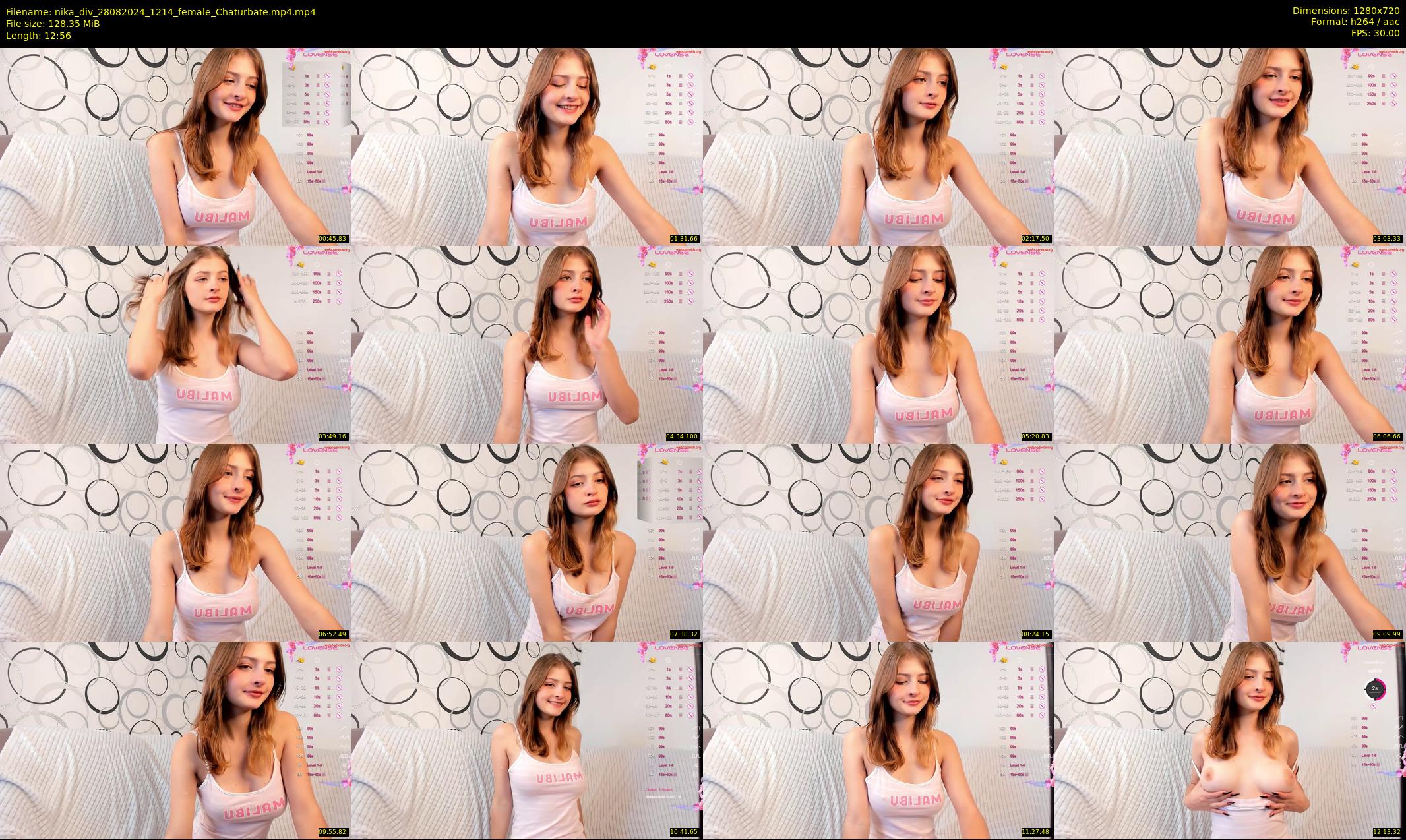The width and height of the screenshot is (1406, 840).
Task: Select the thumbnail stamped 08:24.15
Action: tap(878, 542)
